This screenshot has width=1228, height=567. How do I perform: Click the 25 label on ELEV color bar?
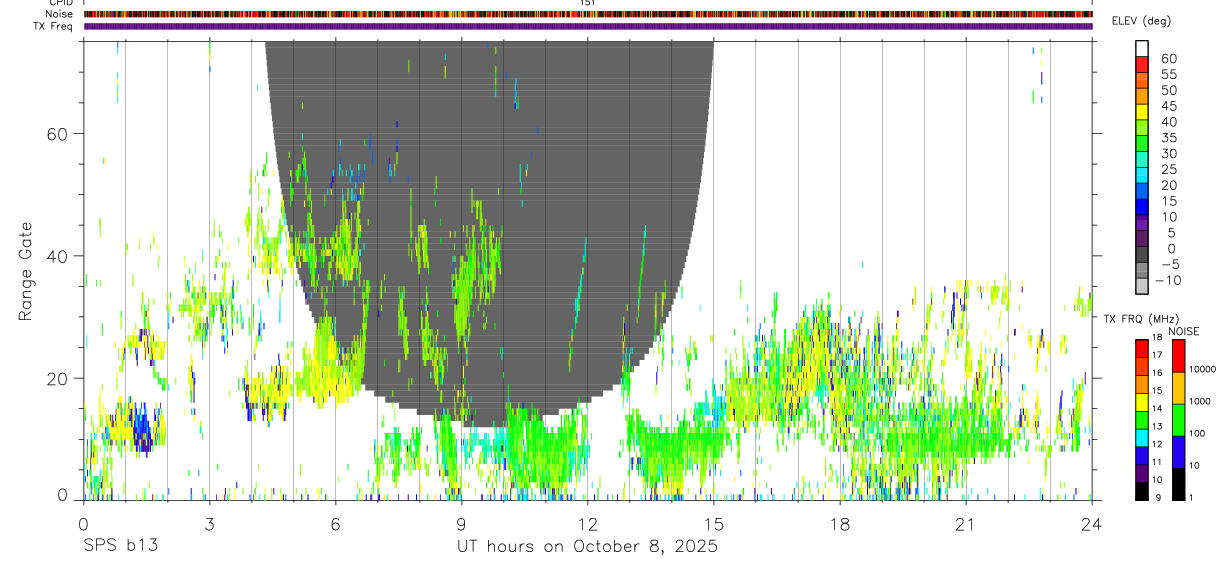pos(1168,169)
